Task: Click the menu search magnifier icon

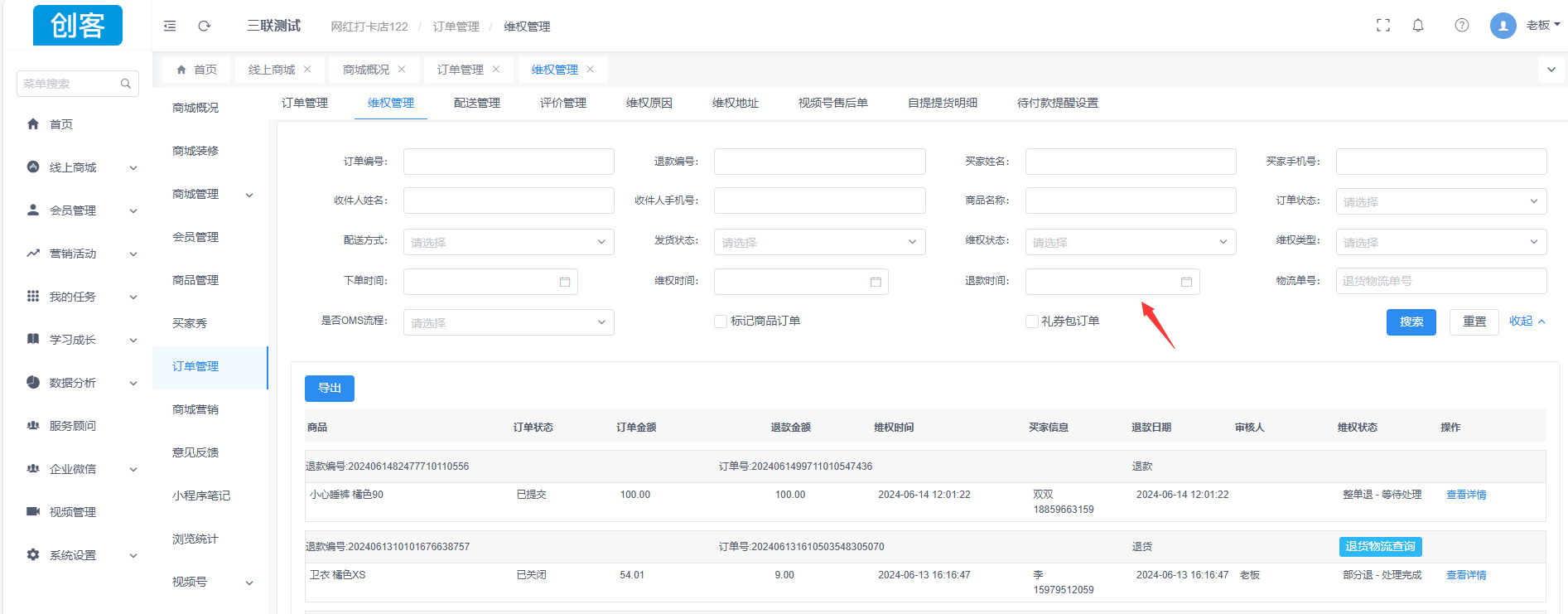Action: (x=126, y=84)
